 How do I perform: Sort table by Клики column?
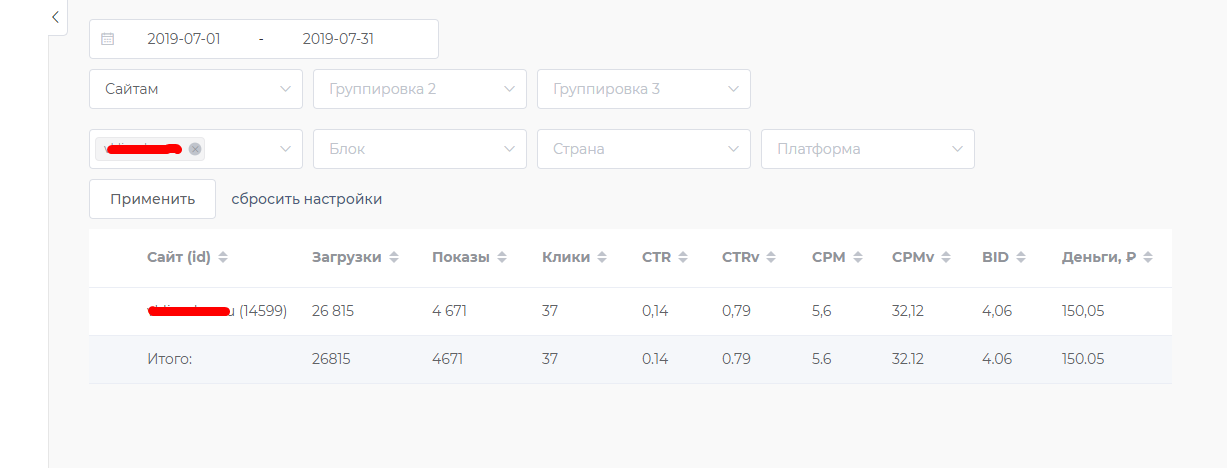tap(602, 257)
